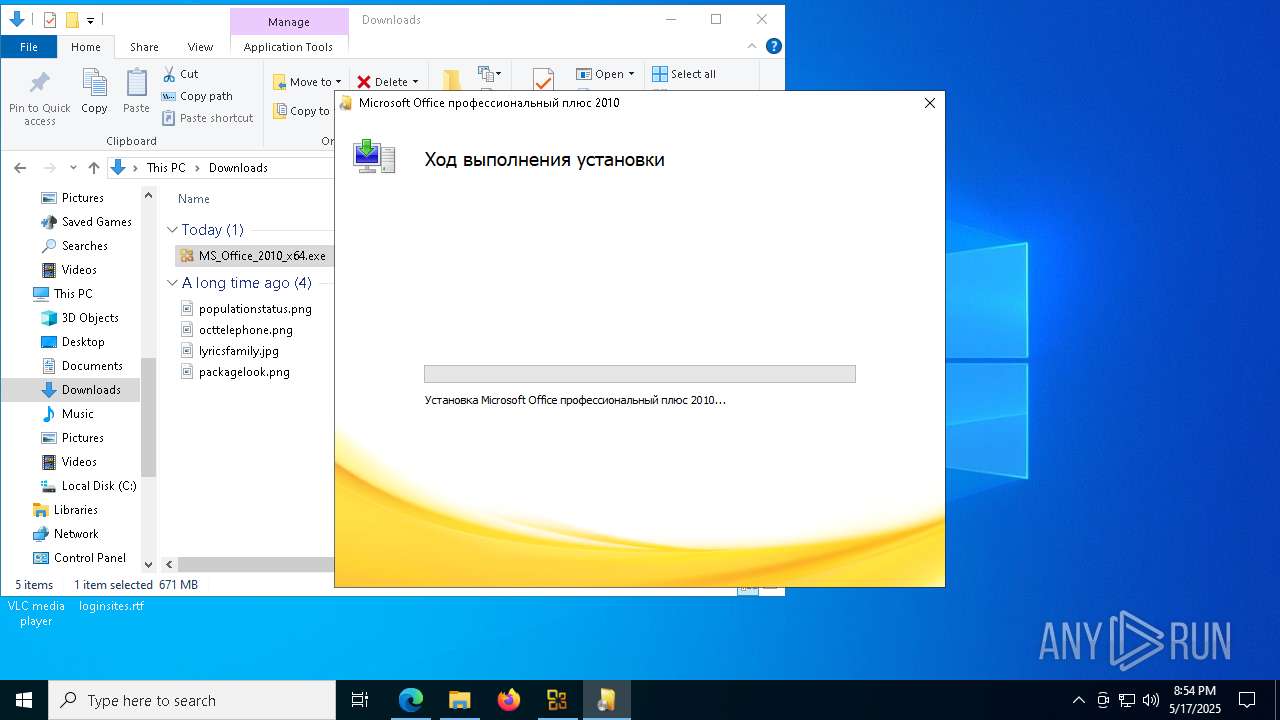
Task: Sort by the Name column header
Action: (194, 199)
